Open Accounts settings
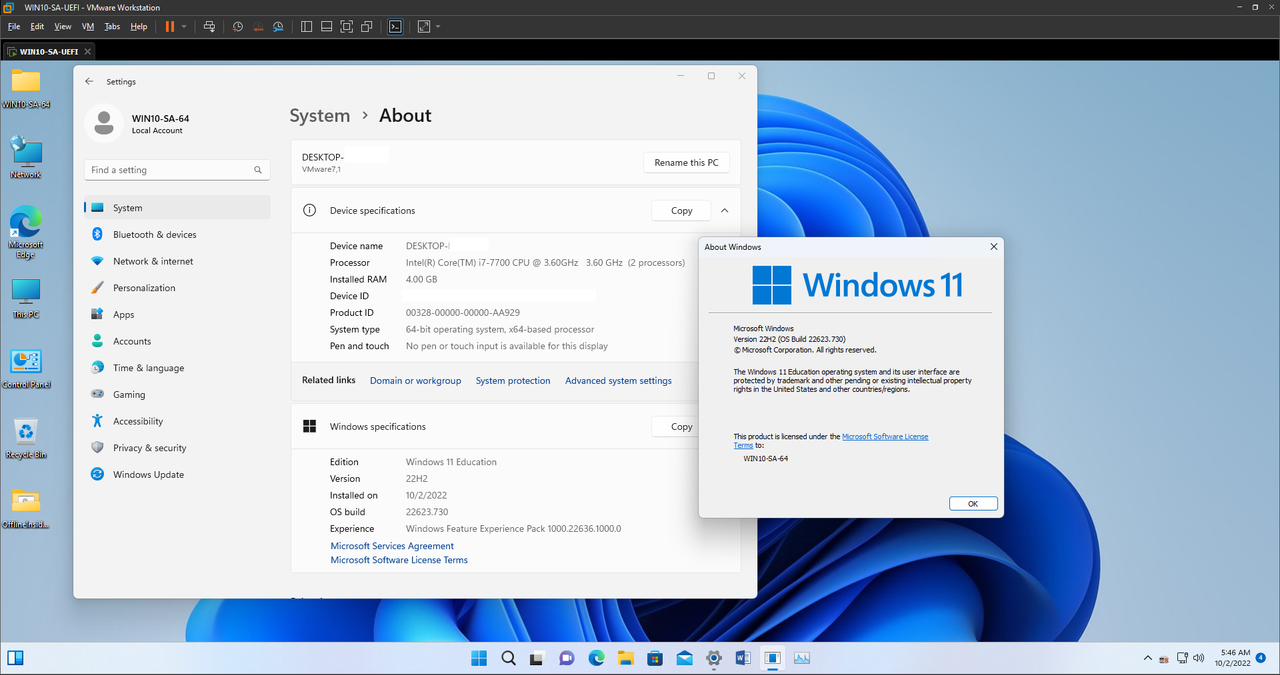This screenshot has height=675, width=1280. click(177, 341)
